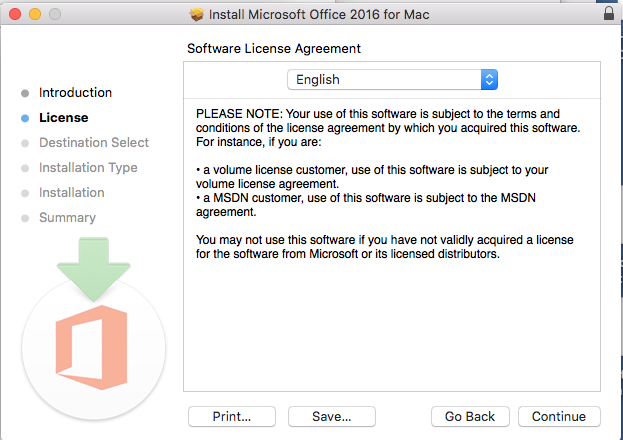This screenshot has height=440, width=623.
Task: Click the Go Back button
Action: click(x=470, y=417)
